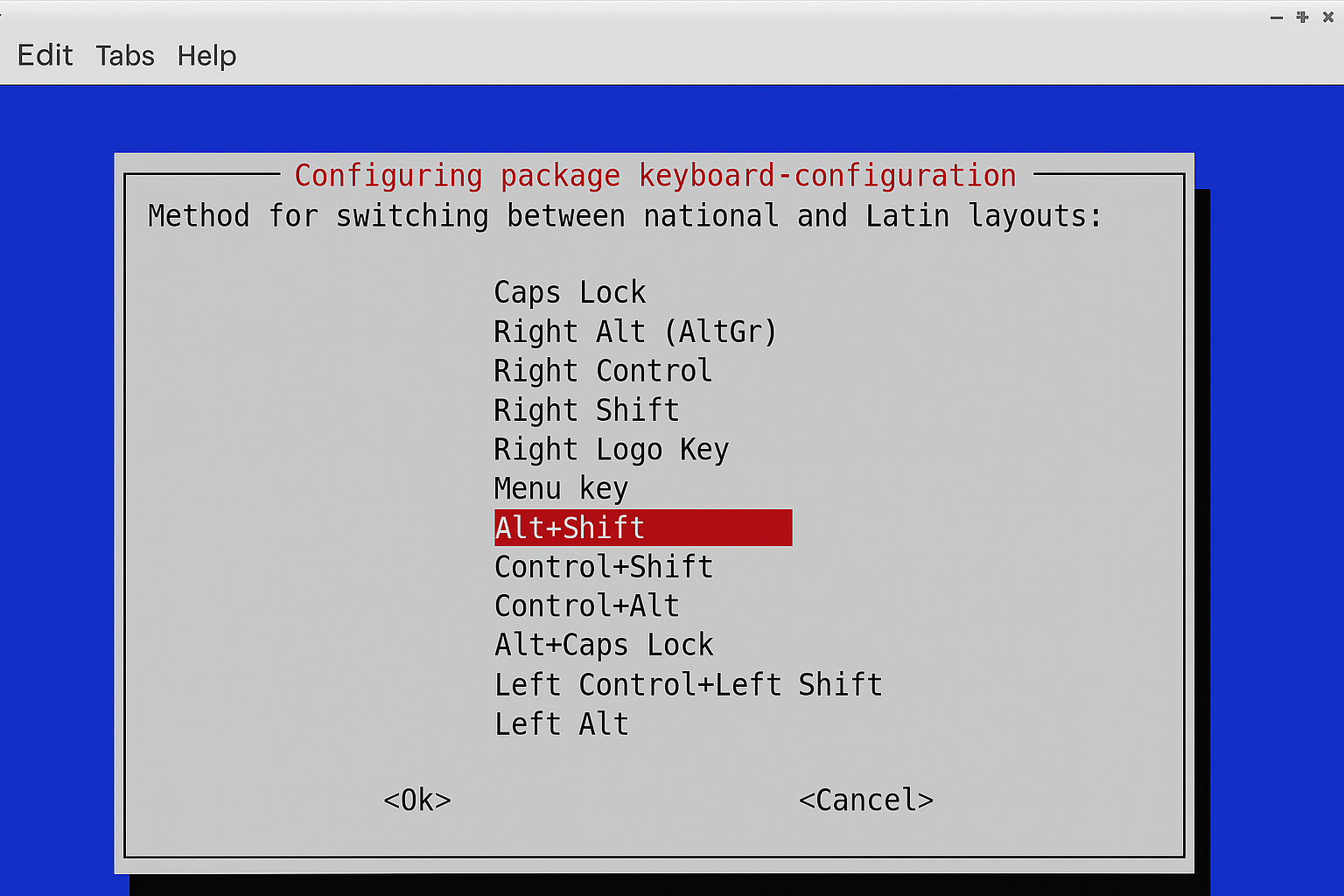Viewport: 1344px width, 896px height.
Task: Choose the Control+Alt option
Action: pyautogui.click(x=585, y=605)
